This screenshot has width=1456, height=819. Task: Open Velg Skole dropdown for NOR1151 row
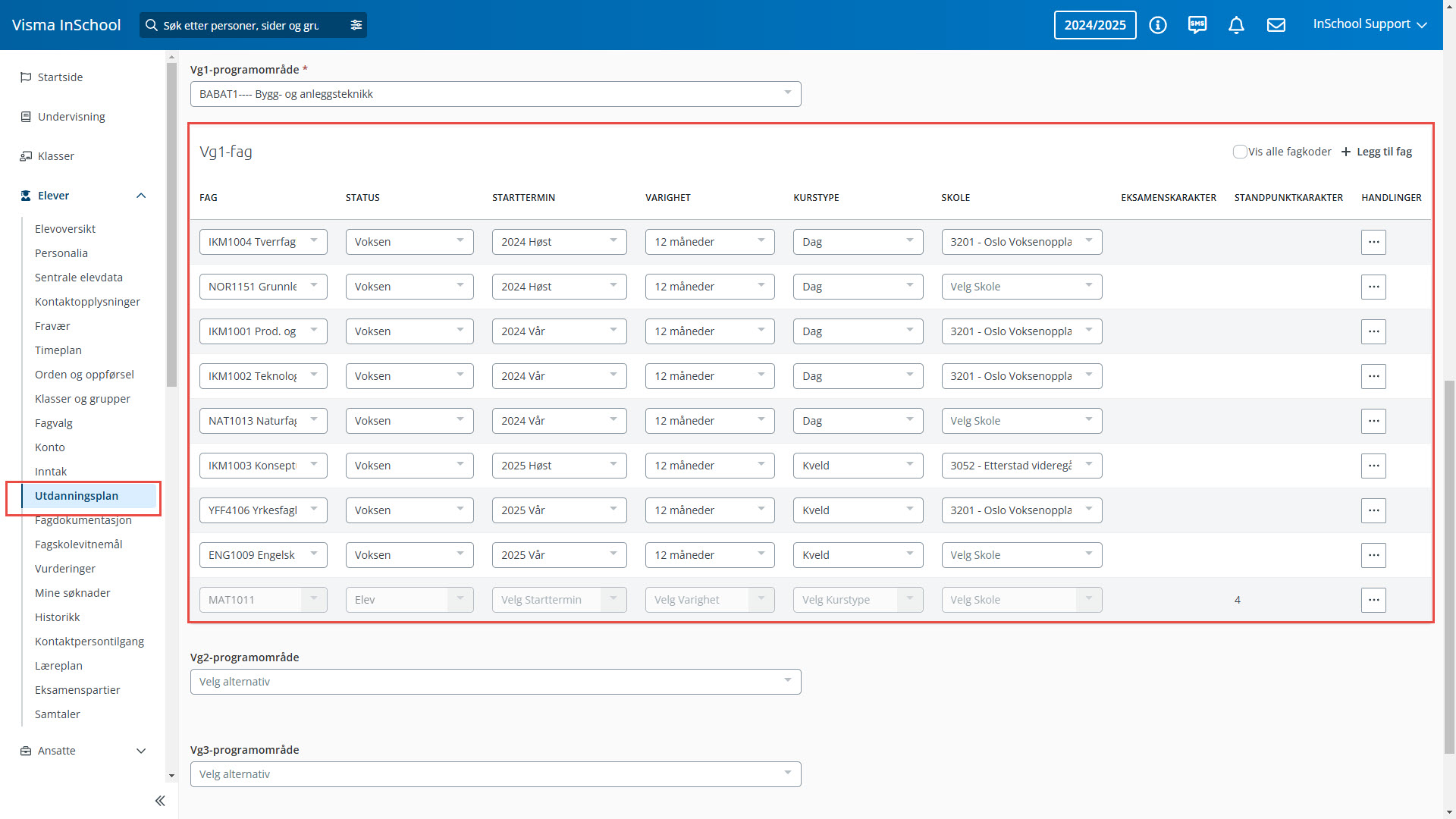[x=1021, y=287]
